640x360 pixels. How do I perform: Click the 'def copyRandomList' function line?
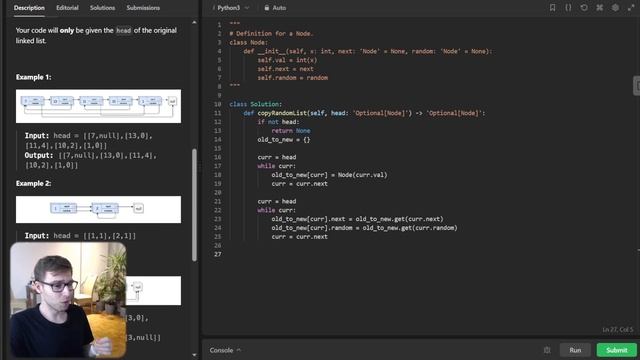click(x=364, y=113)
